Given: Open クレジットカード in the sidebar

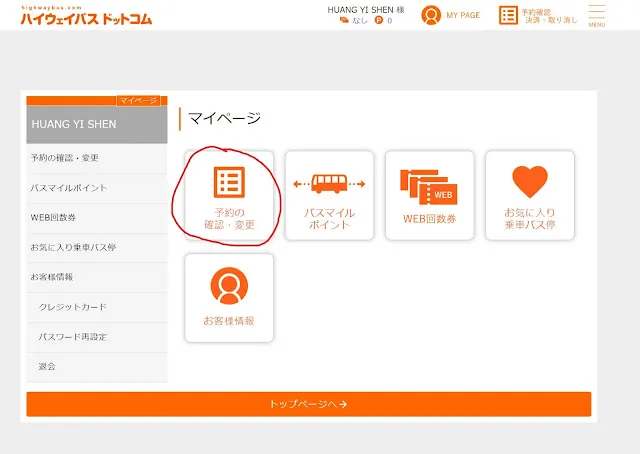Looking at the screenshot, I should tap(97, 307).
